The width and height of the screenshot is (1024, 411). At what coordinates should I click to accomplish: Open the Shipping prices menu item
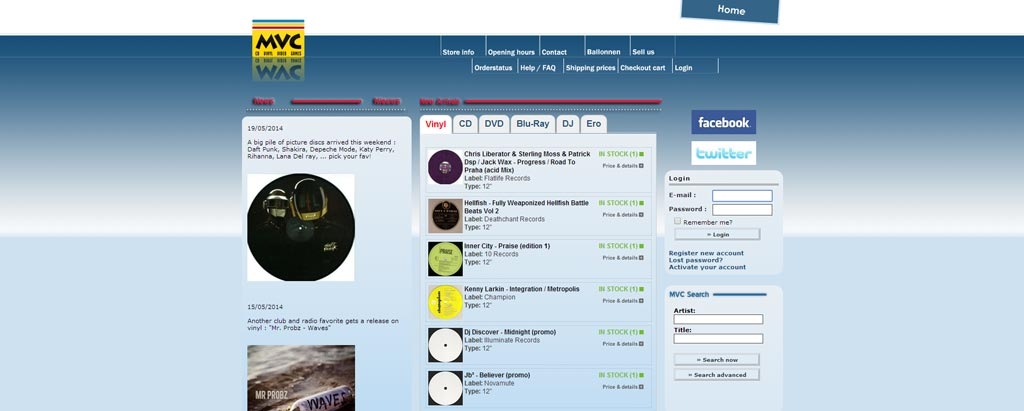click(590, 68)
